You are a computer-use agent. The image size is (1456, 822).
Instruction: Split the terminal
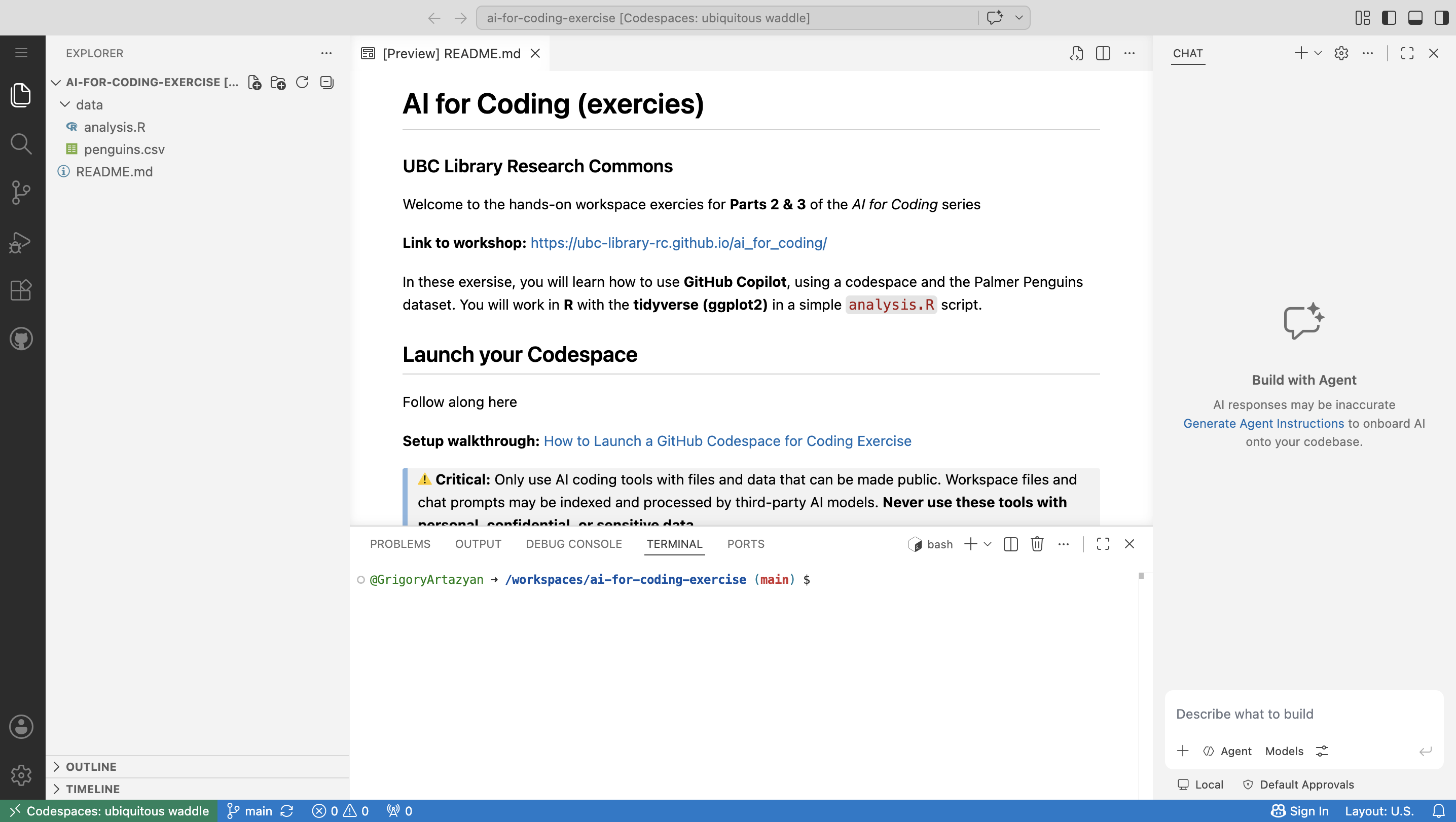tap(1010, 544)
